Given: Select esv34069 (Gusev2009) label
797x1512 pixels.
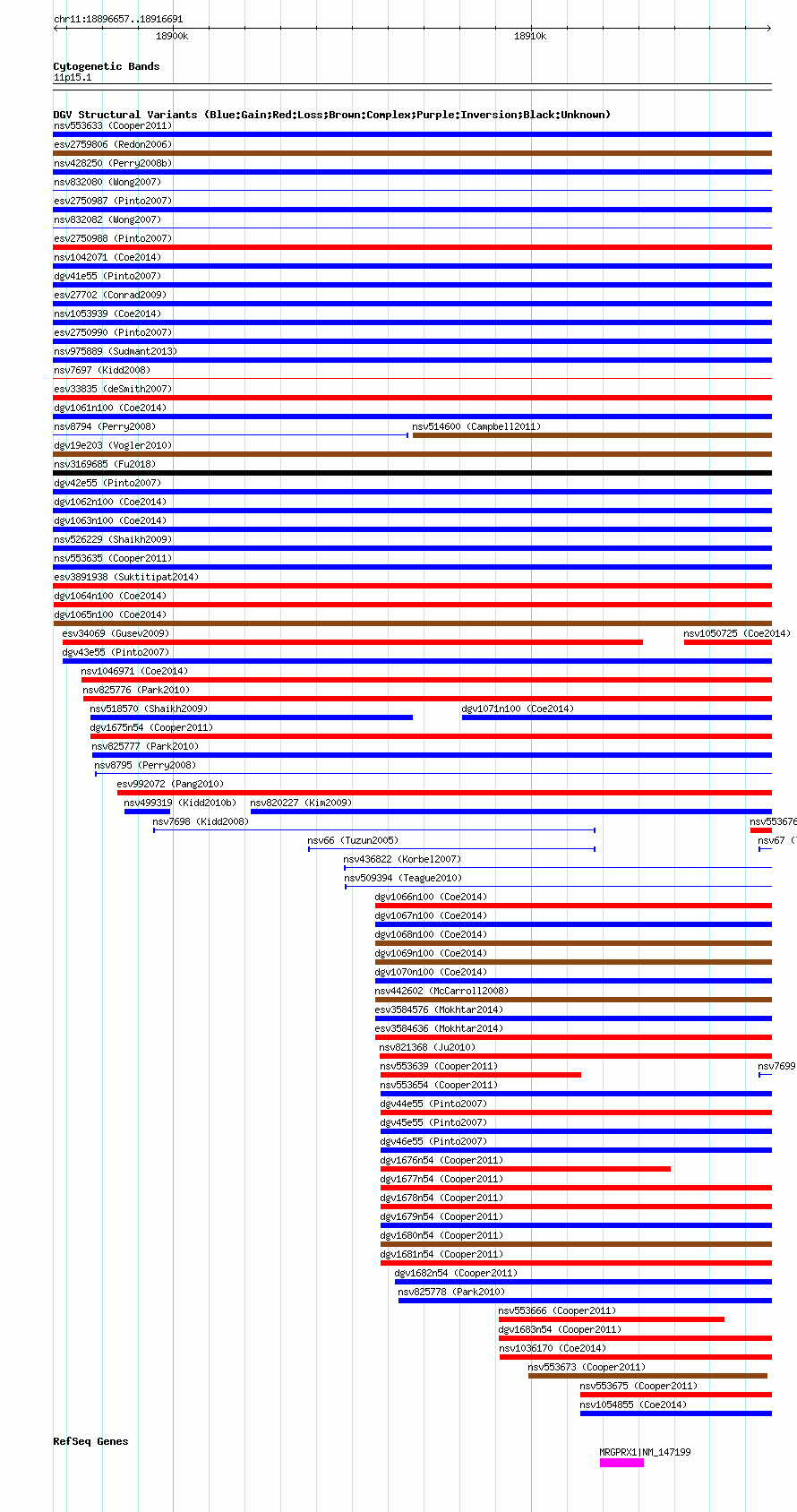Looking at the screenshot, I should click(116, 633).
